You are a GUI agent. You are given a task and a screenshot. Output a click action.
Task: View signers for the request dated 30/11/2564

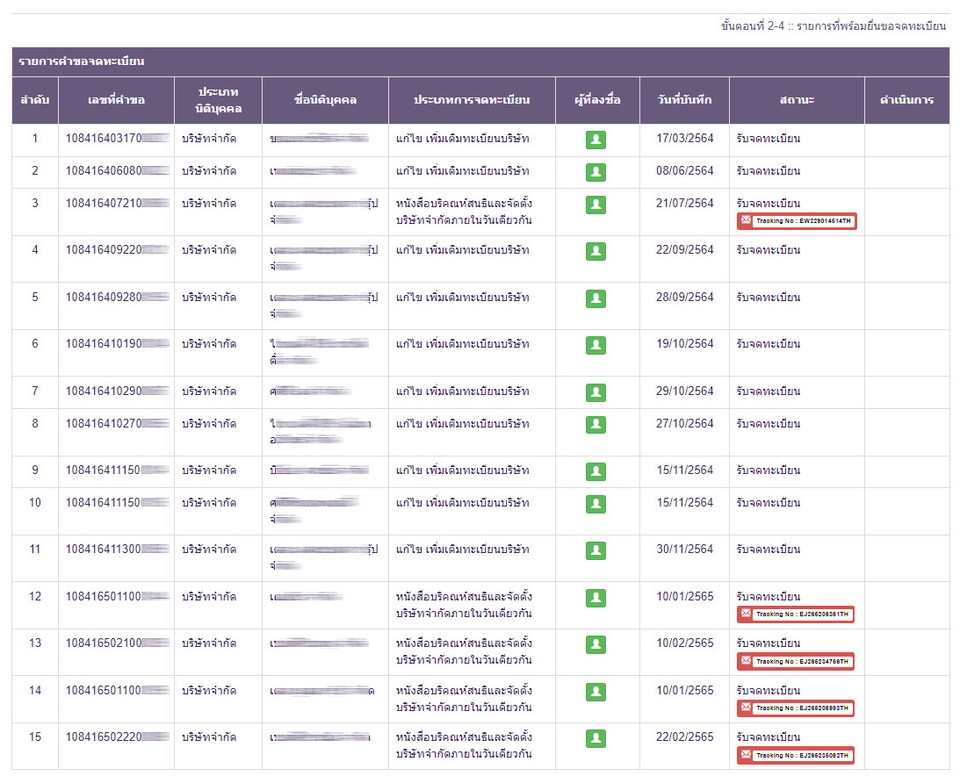(x=596, y=551)
